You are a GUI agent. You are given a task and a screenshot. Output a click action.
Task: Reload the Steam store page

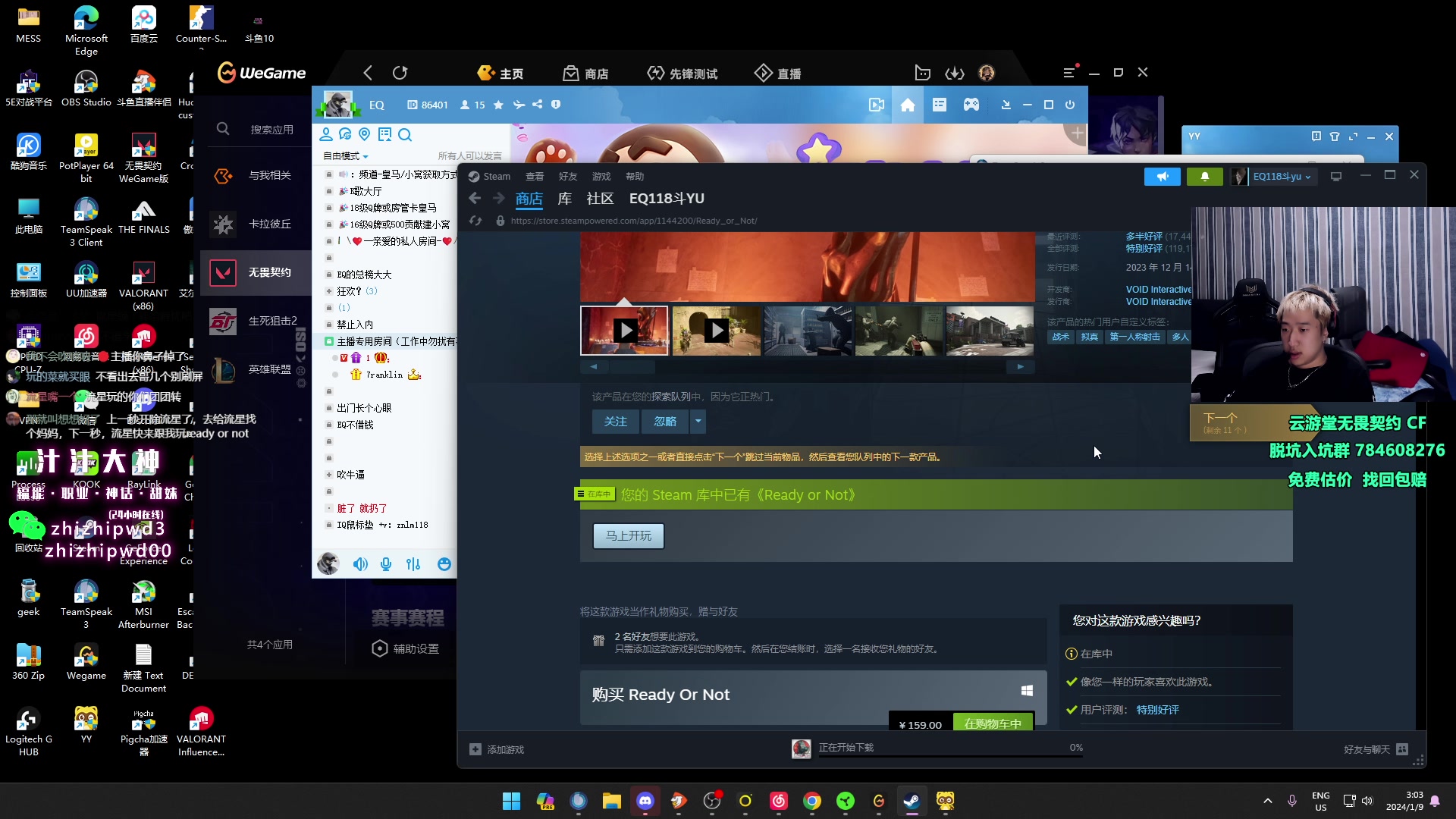(475, 221)
